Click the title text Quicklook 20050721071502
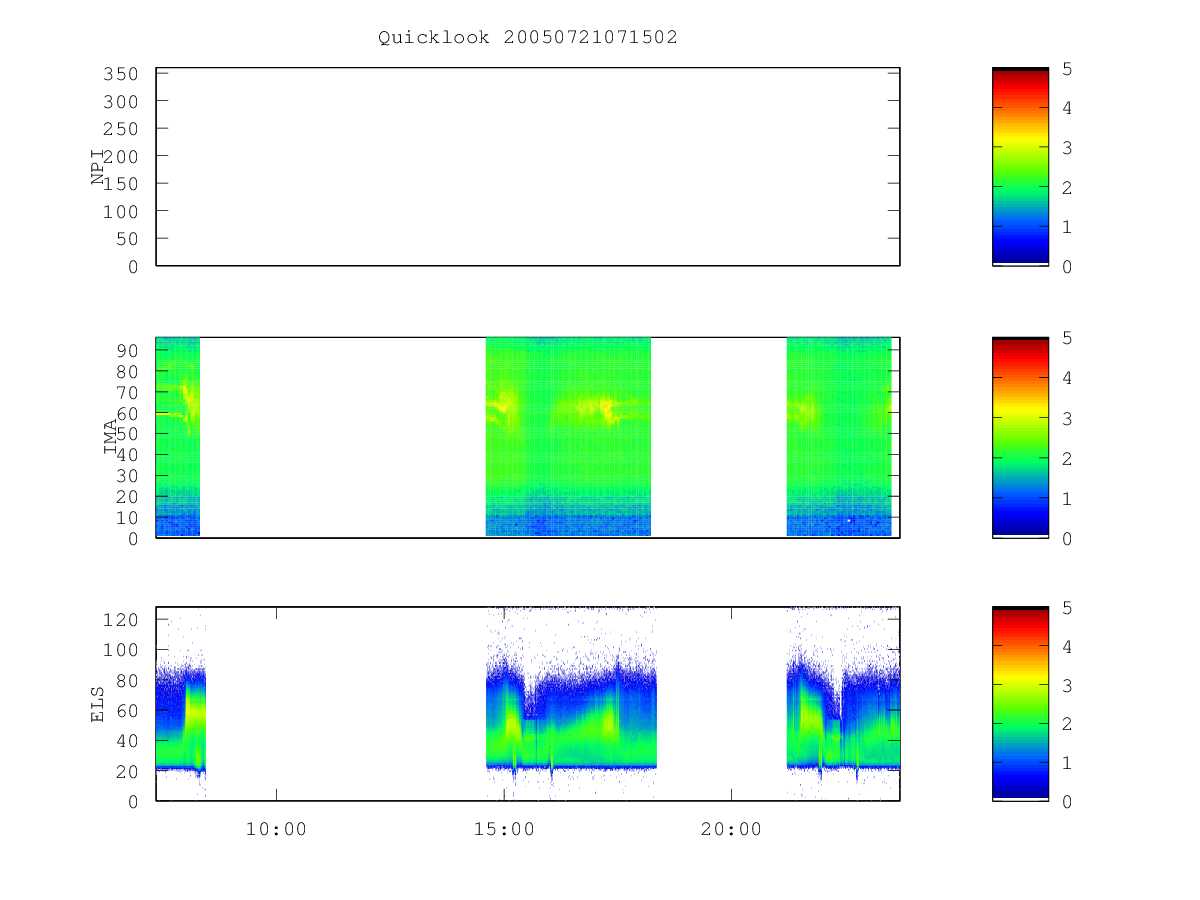Viewport: 1200px width, 900px height. pyautogui.click(x=528, y=37)
